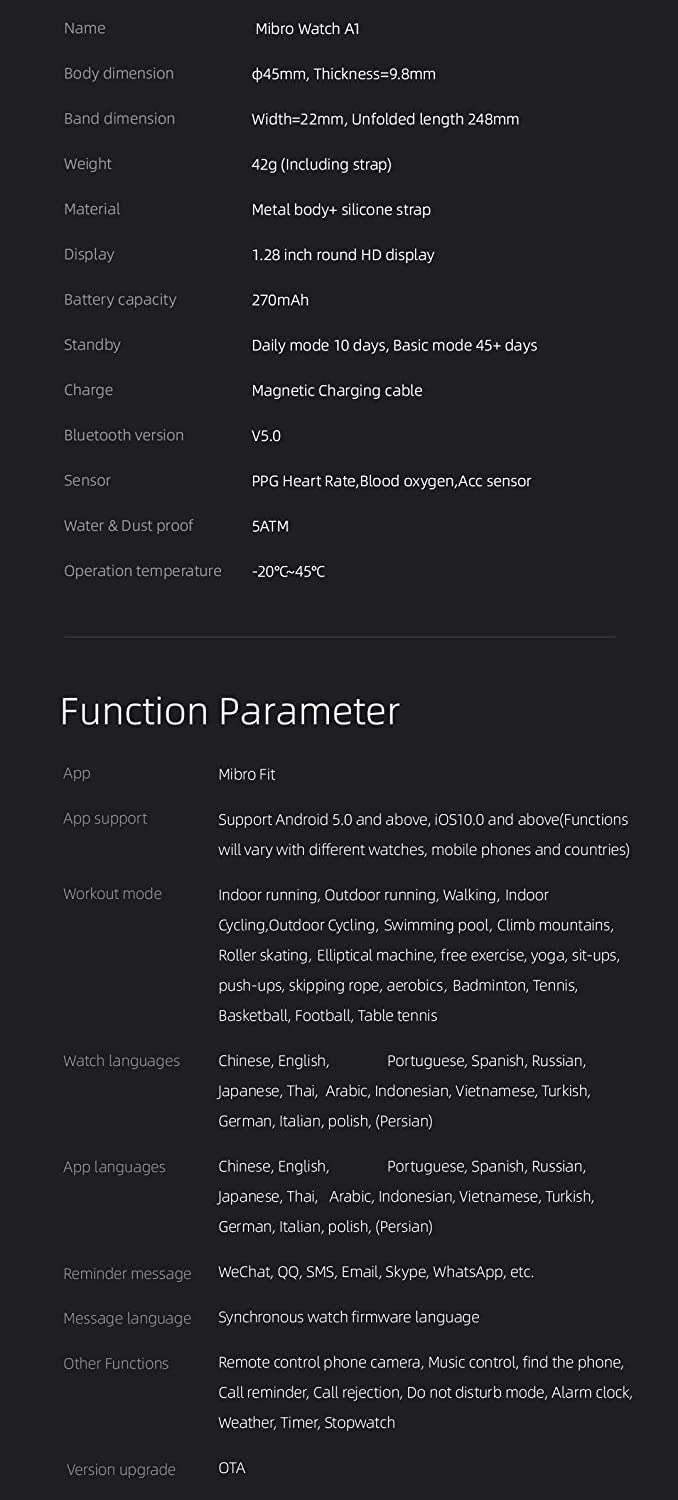Select the "-20℃~45℃" operation temperature value
This screenshot has height=1500, width=678.
288,572
